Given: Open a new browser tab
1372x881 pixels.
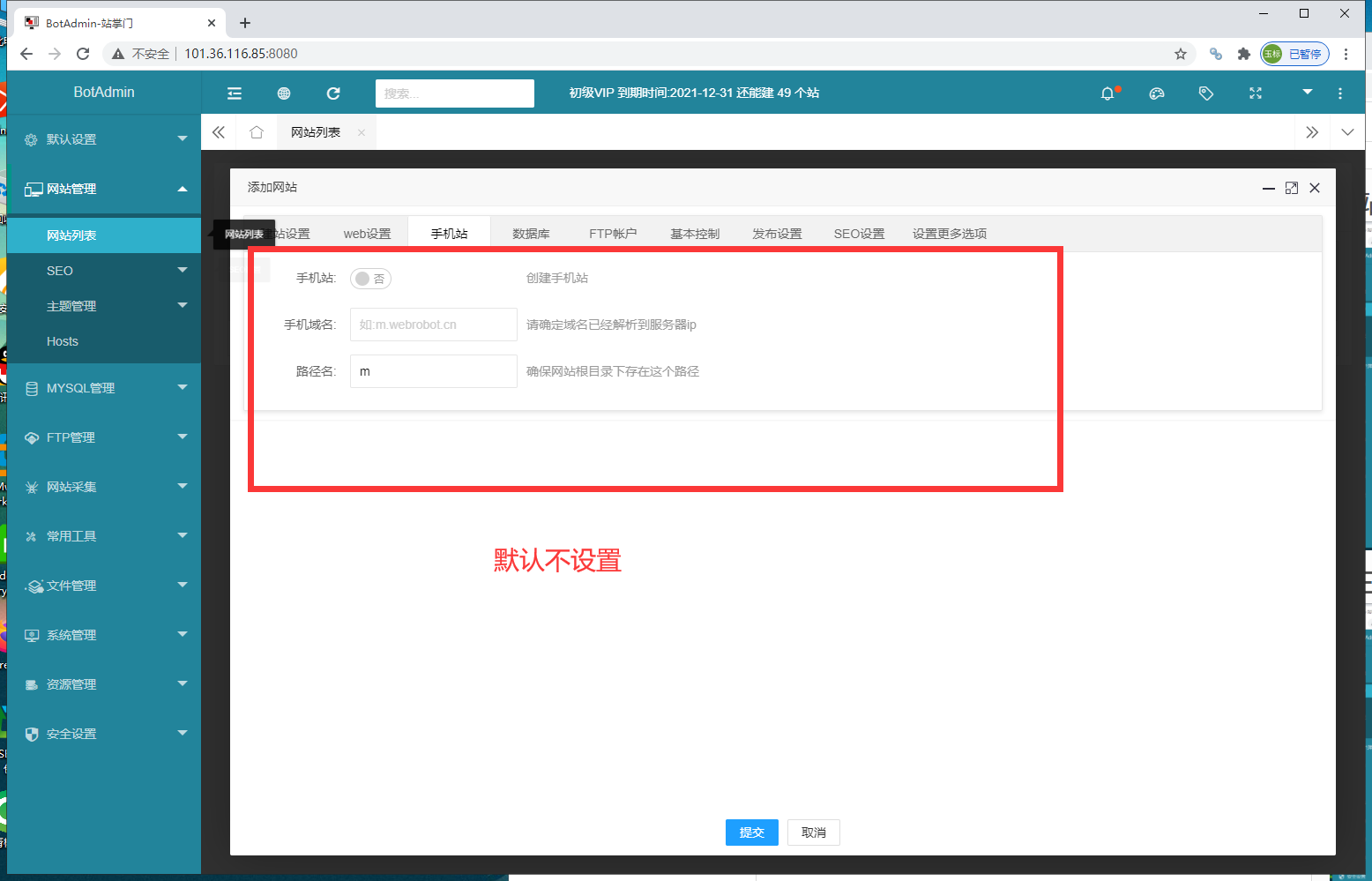Looking at the screenshot, I should [x=245, y=23].
